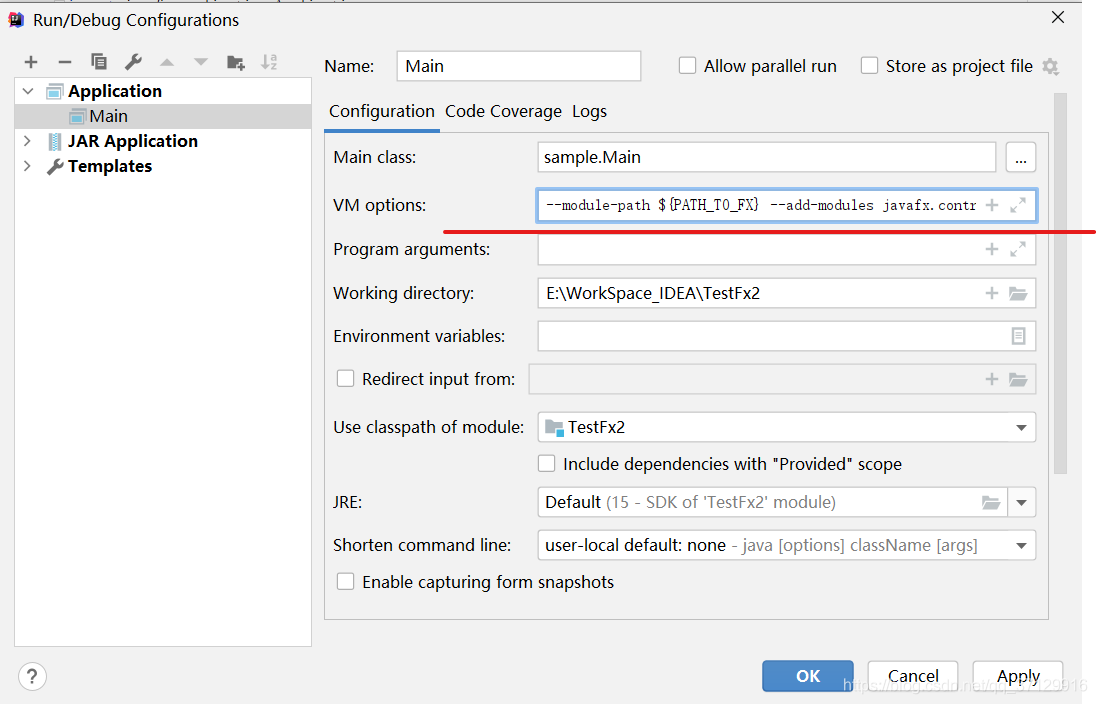
Task: Open Environment variables editor icon
Action: tap(1021, 336)
